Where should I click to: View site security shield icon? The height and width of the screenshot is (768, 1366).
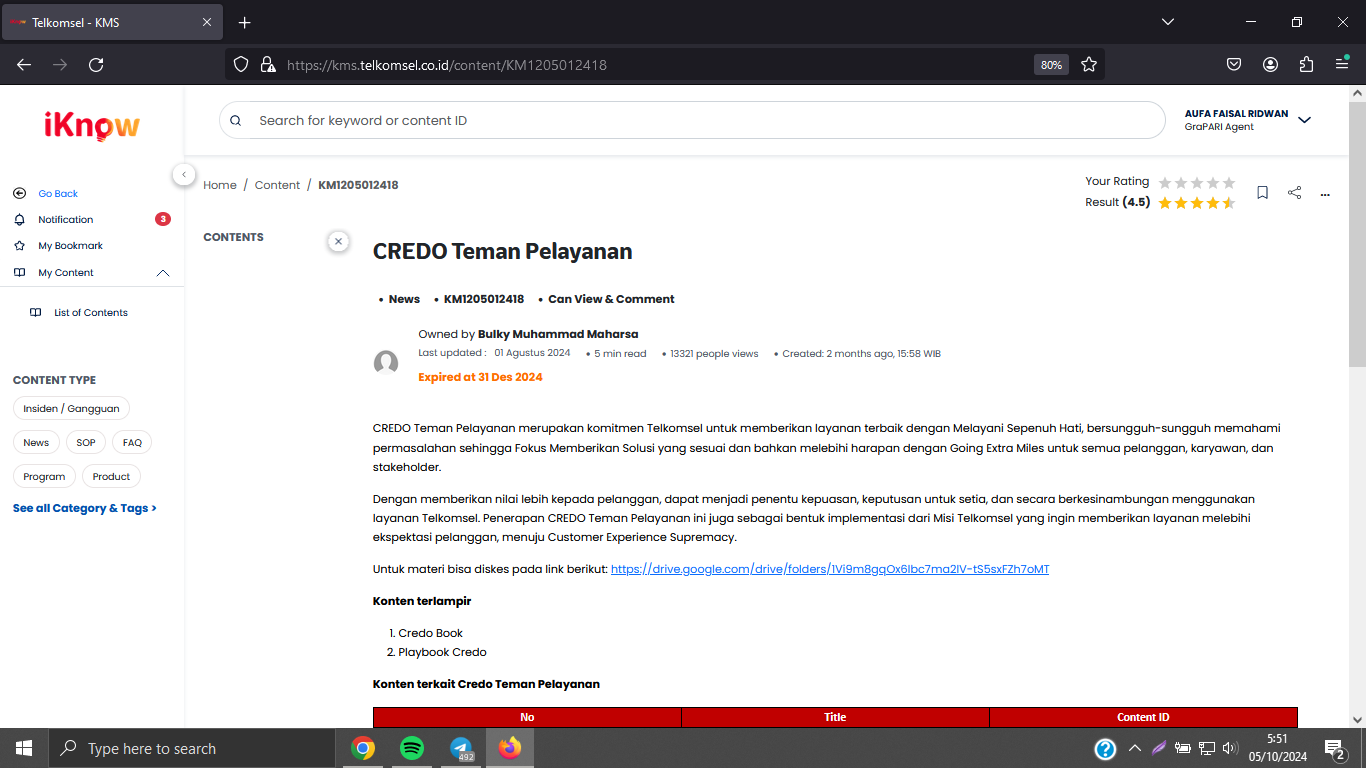(x=241, y=65)
